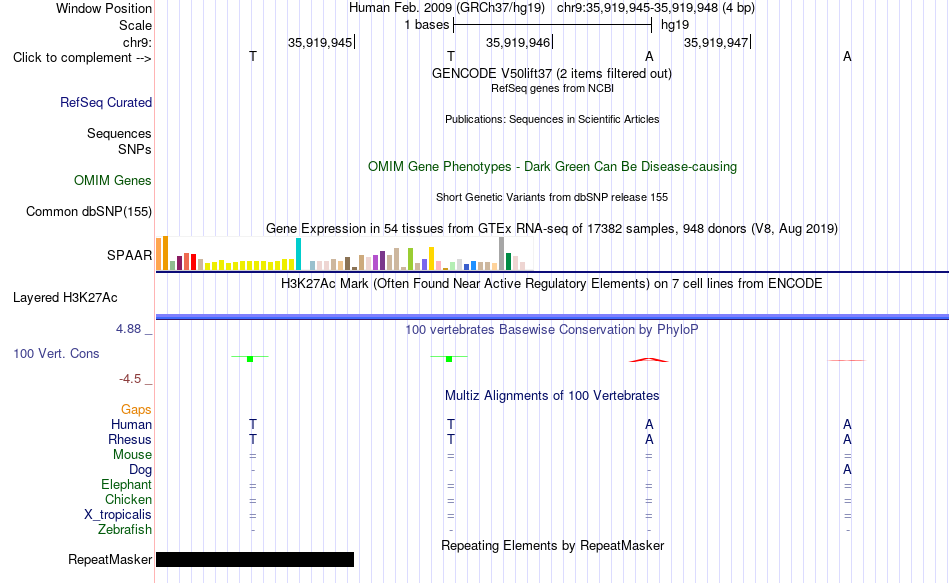This screenshot has width=950, height=583.
Task: Click the PhyloP Basewise Conservation track title
Action: click(552, 330)
